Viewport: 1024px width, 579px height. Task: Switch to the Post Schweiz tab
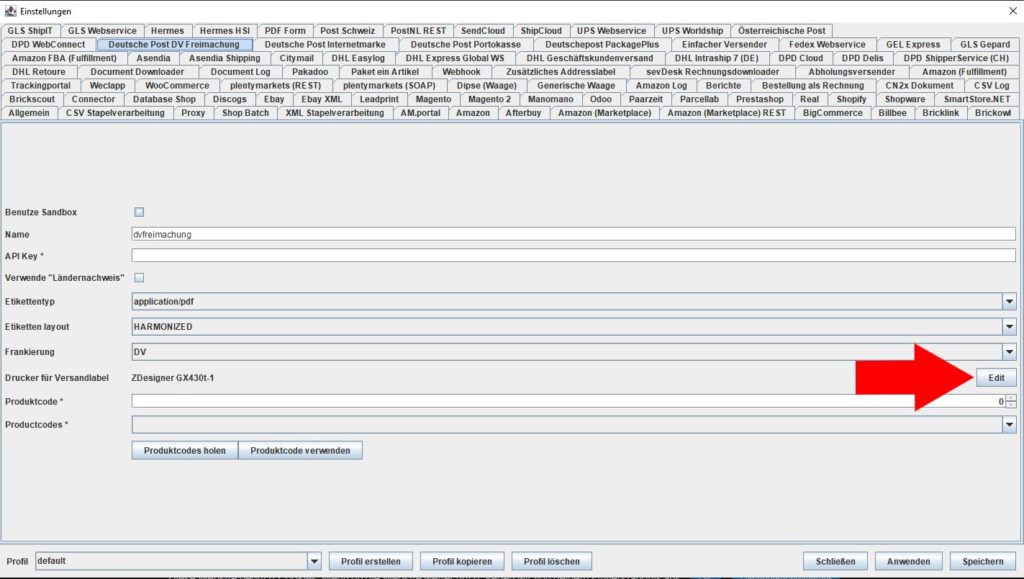pyautogui.click(x=347, y=31)
